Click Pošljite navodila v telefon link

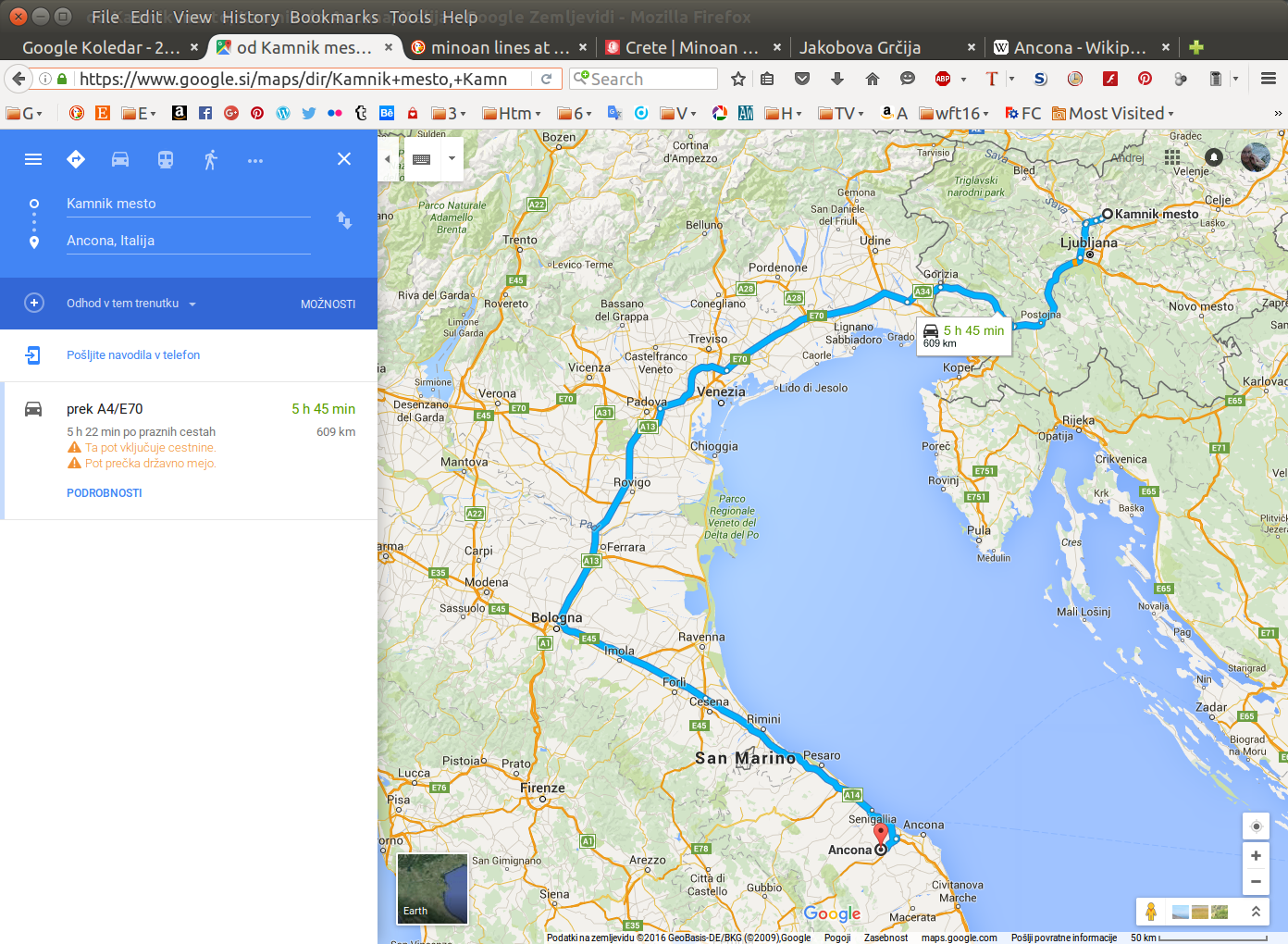pos(133,355)
